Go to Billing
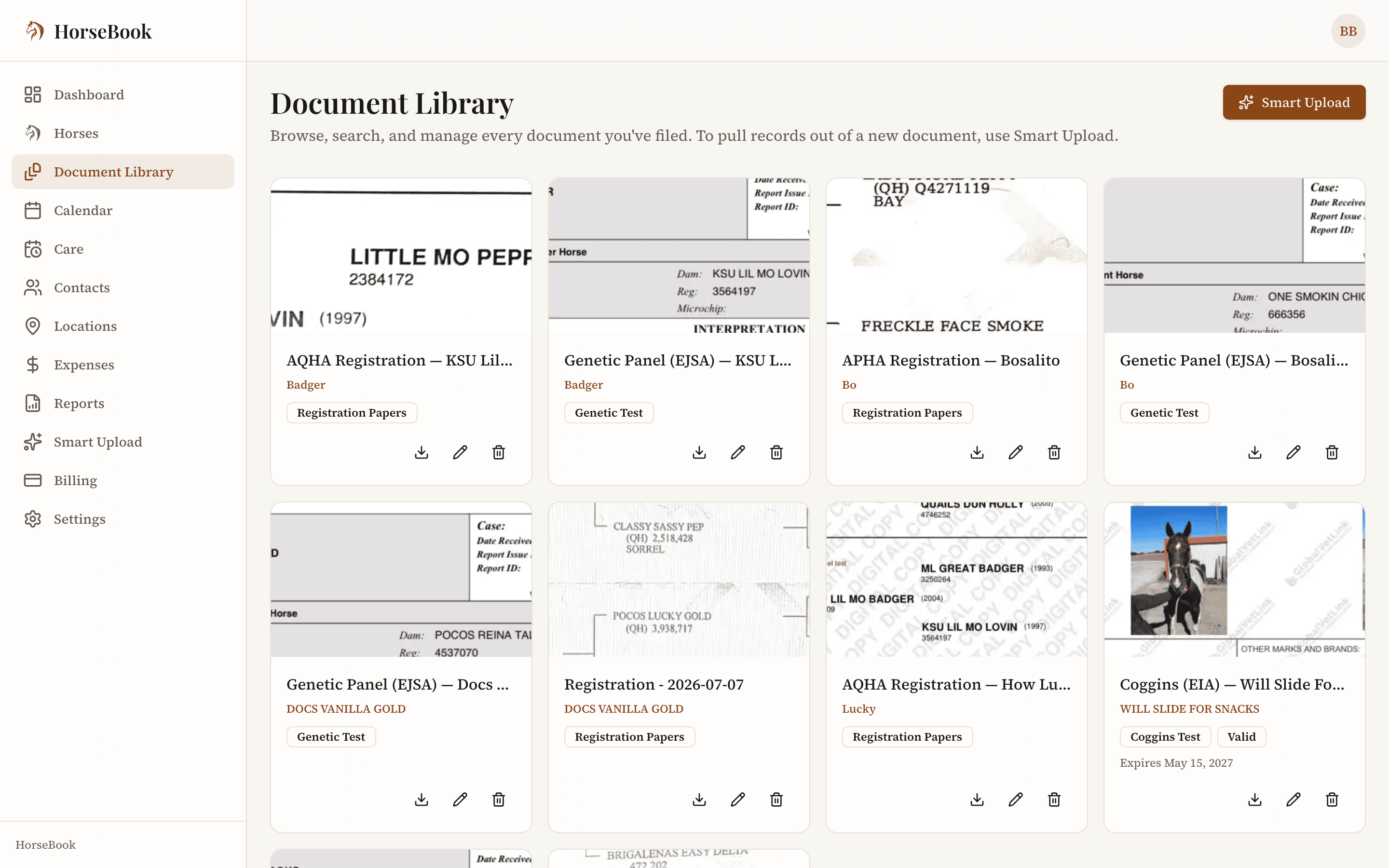 (123, 480)
